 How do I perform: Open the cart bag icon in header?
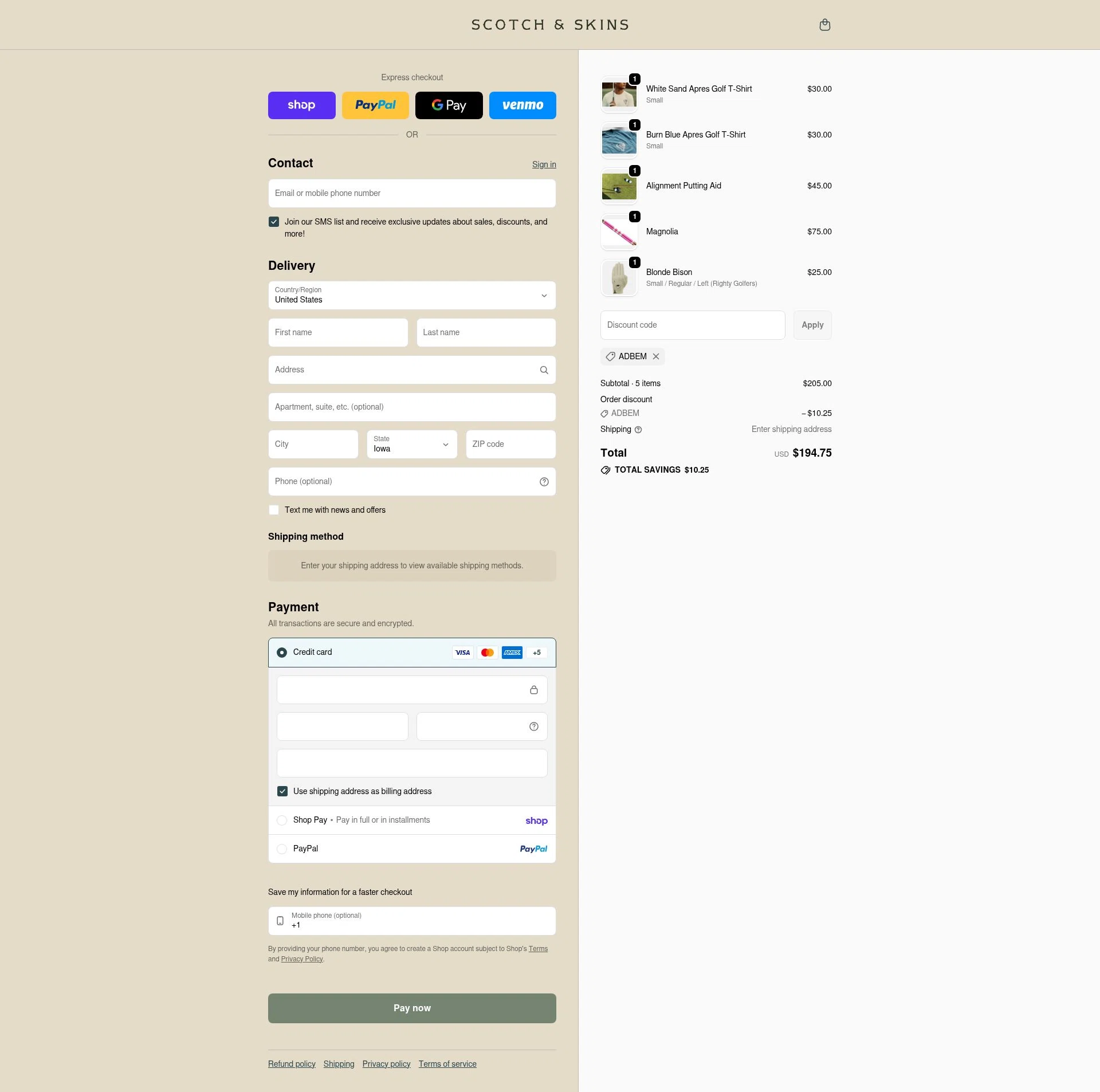[x=824, y=25]
